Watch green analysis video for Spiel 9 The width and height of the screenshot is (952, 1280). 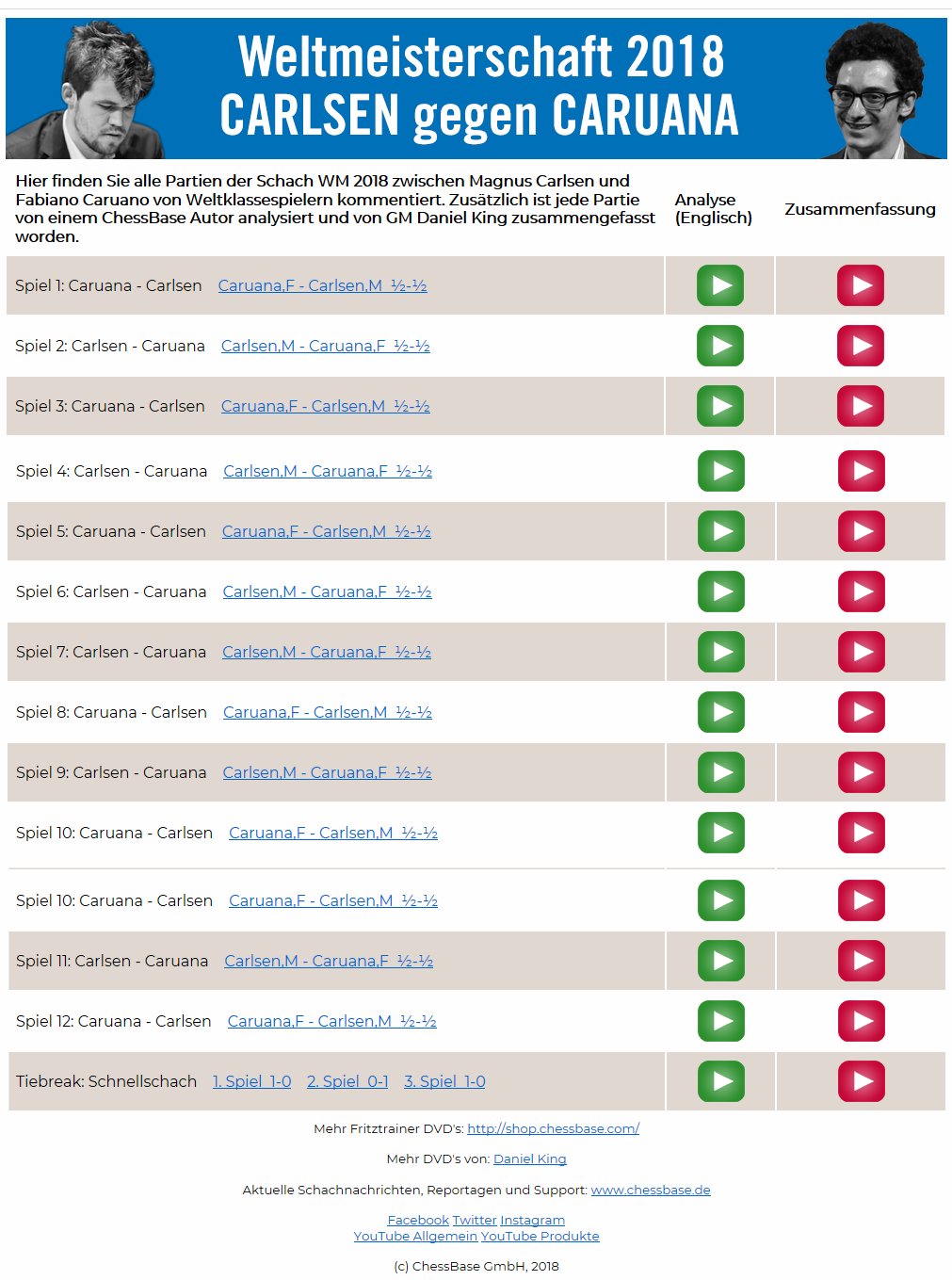pos(721,772)
